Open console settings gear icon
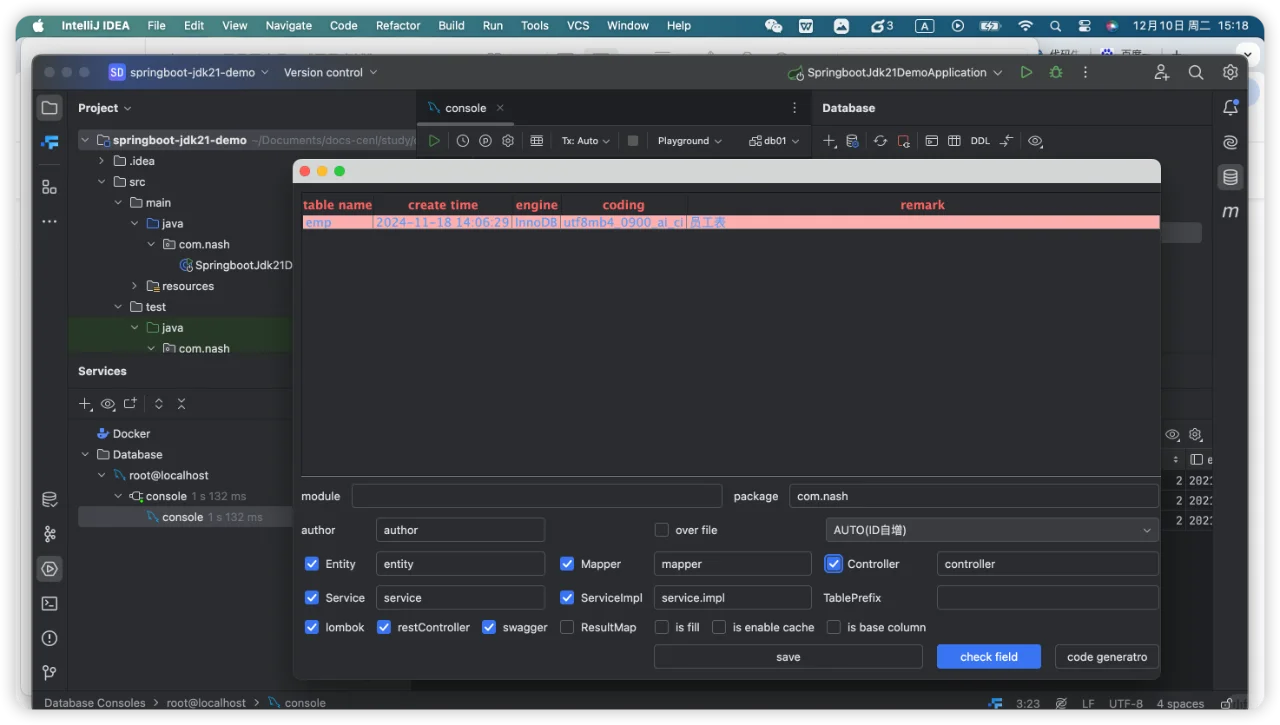 [x=508, y=141]
